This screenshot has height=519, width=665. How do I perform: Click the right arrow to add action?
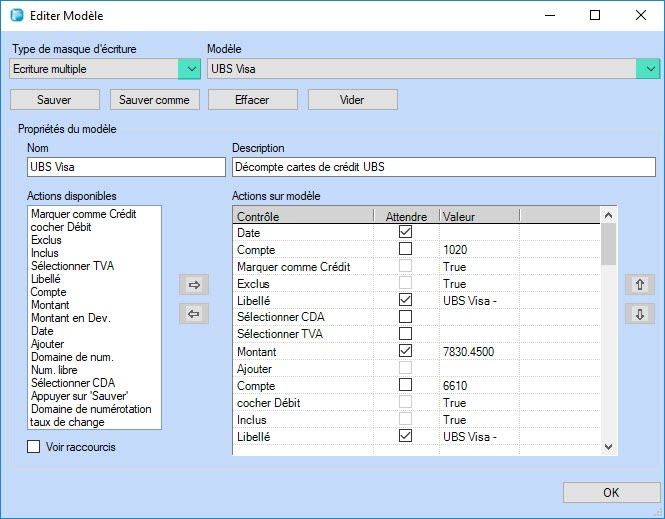(x=195, y=285)
